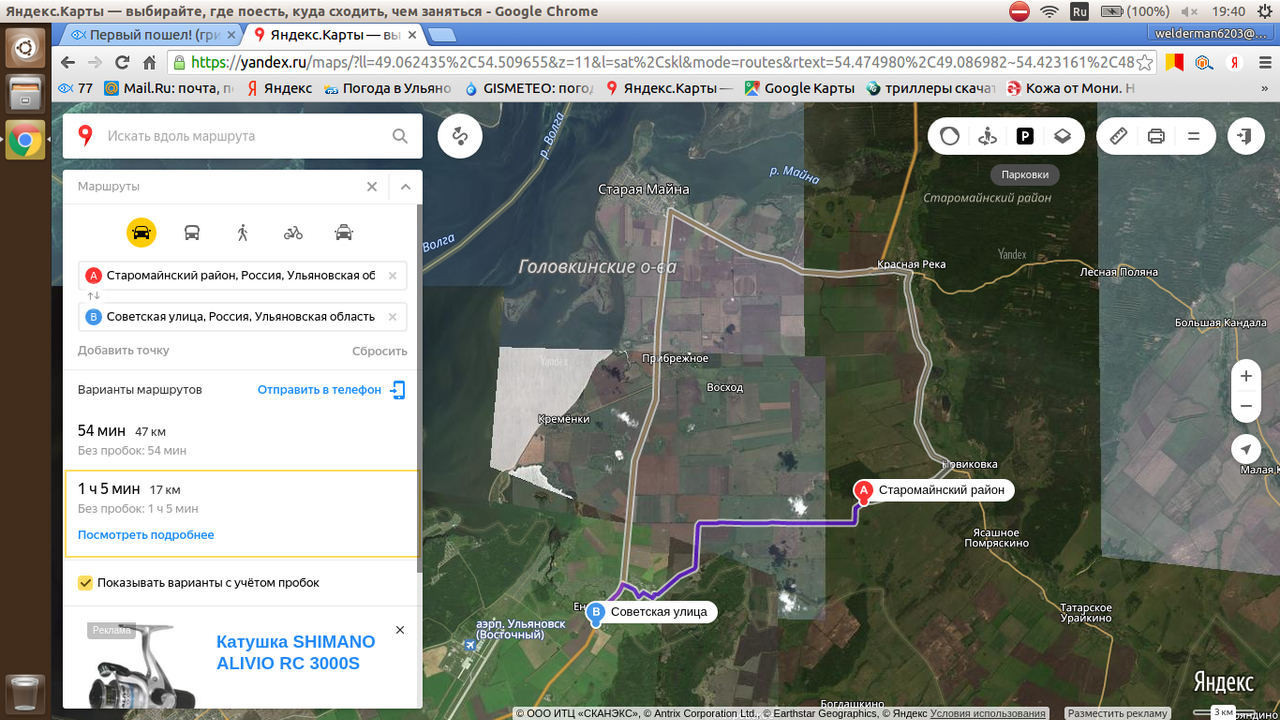The height and width of the screenshot is (720, 1280).
Task: Select the pedestrian walking route icon
Action: [x=242, y=233]
